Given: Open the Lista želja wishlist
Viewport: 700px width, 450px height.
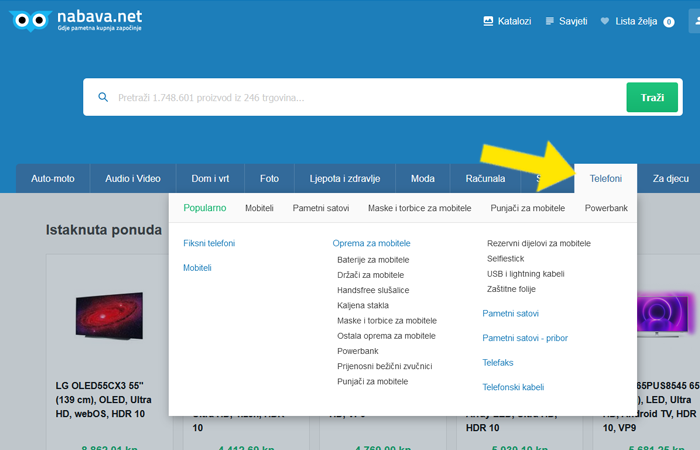Looking at the screenshot, I should [636, 21].
